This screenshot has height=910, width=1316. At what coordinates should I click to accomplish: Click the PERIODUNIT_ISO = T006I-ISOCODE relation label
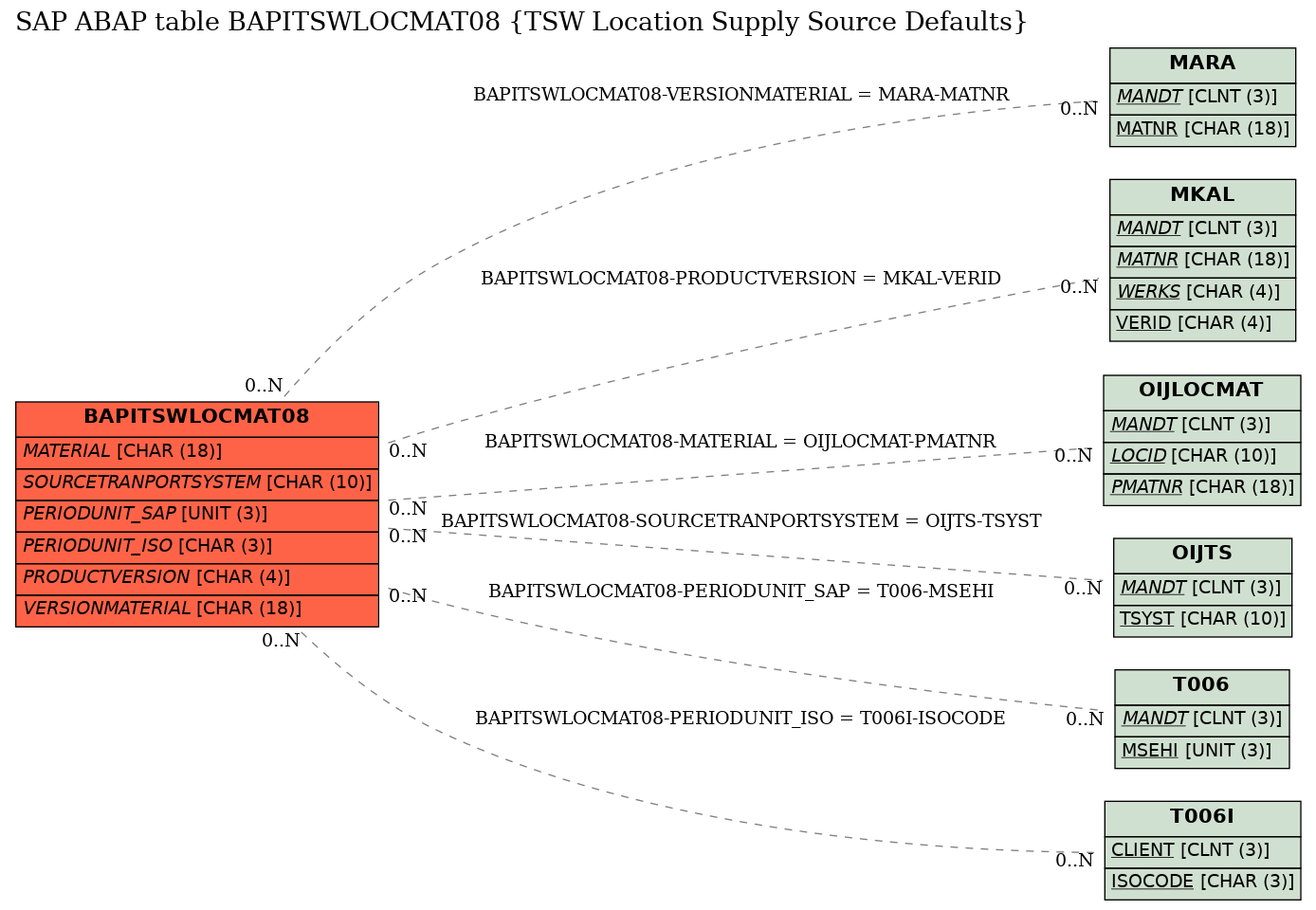point(740,719)
